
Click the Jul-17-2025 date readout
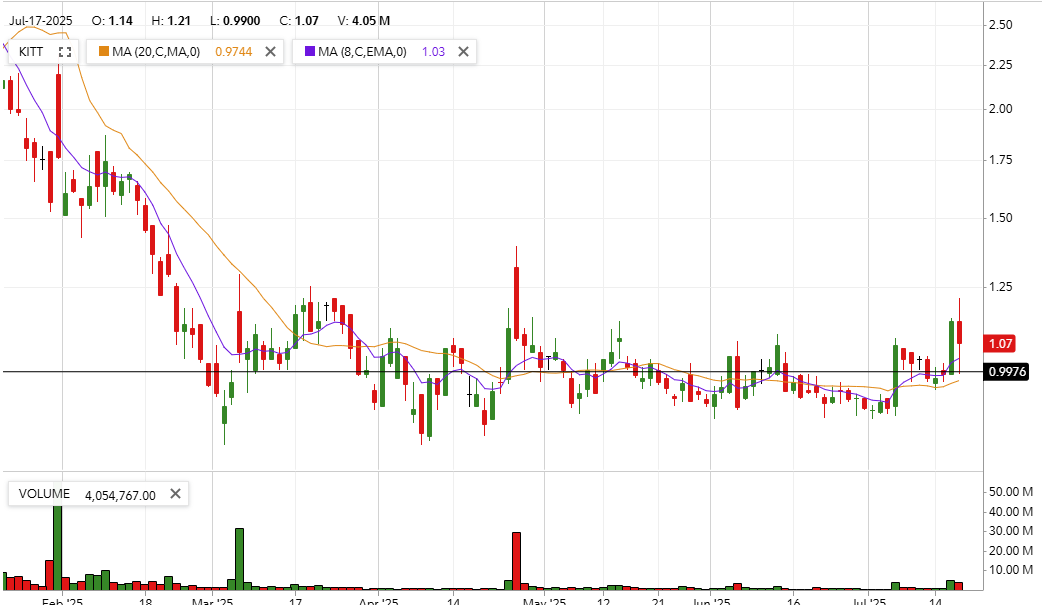(41, 21)
